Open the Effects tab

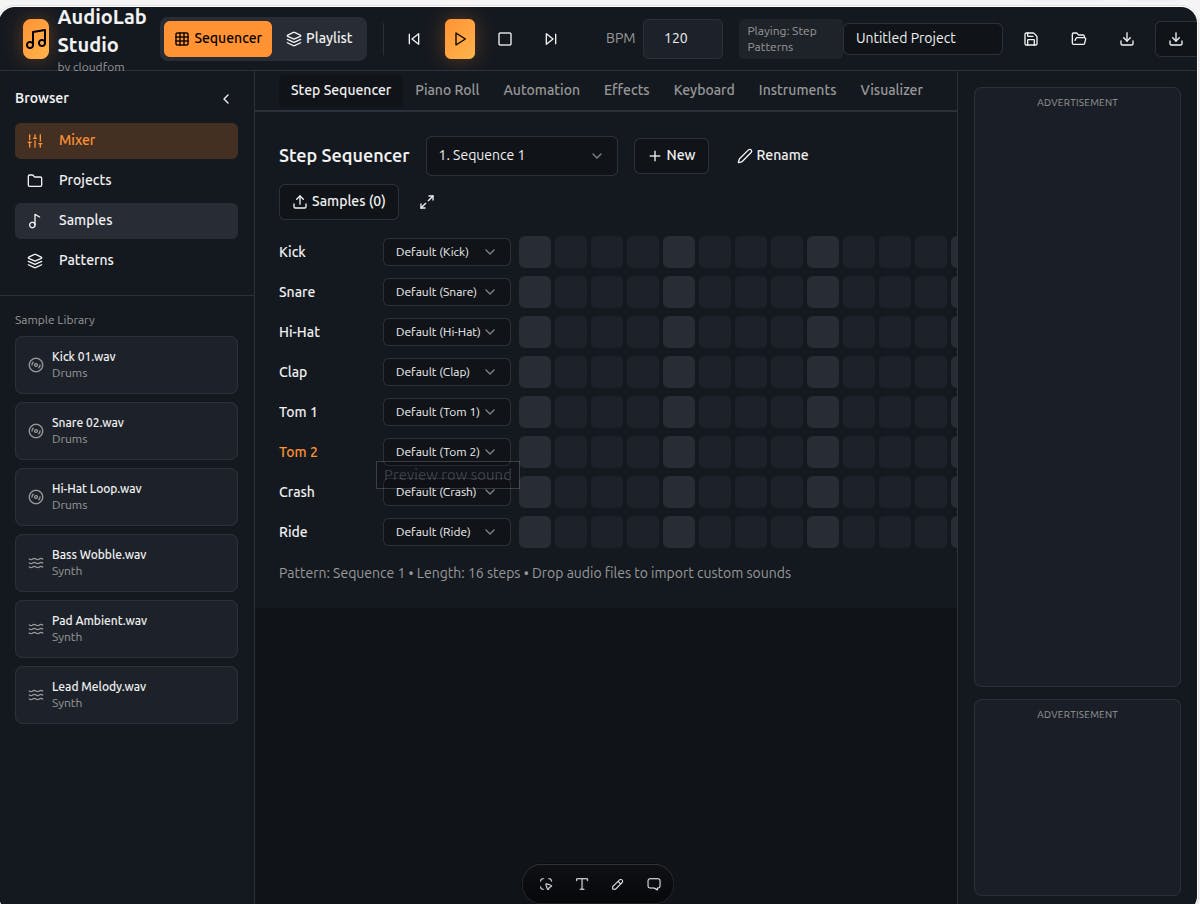pyautogui.click(x=627, y=90)
